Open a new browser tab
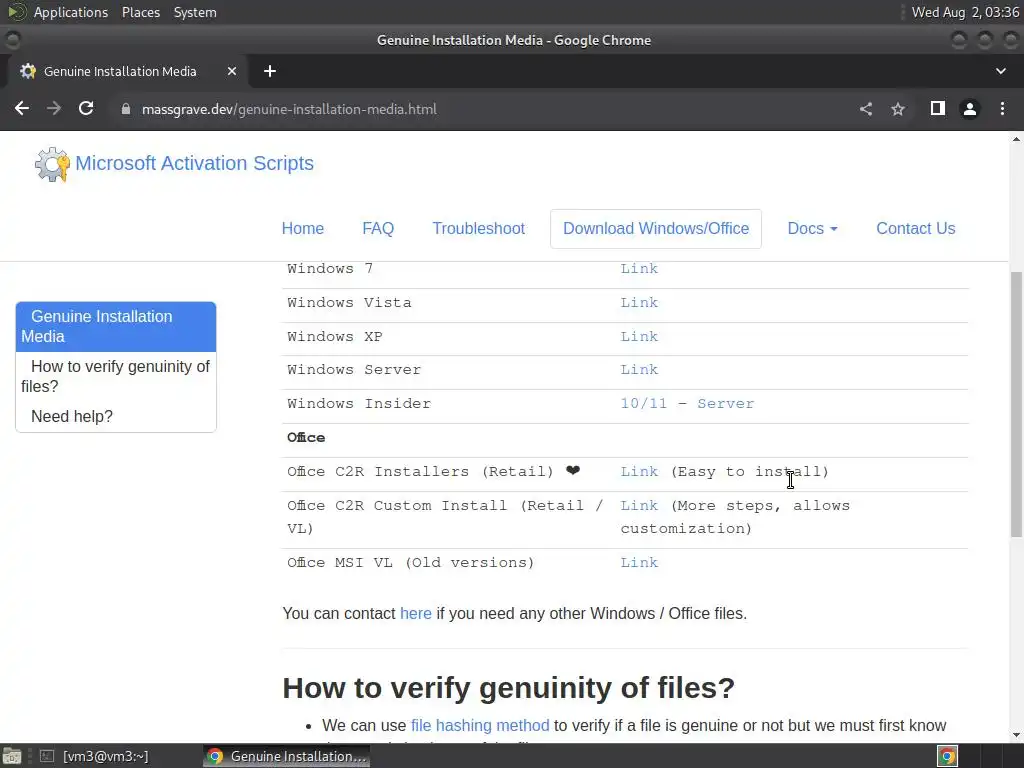The width and height of the screenshot is (1024, 768). click(270, 71)
